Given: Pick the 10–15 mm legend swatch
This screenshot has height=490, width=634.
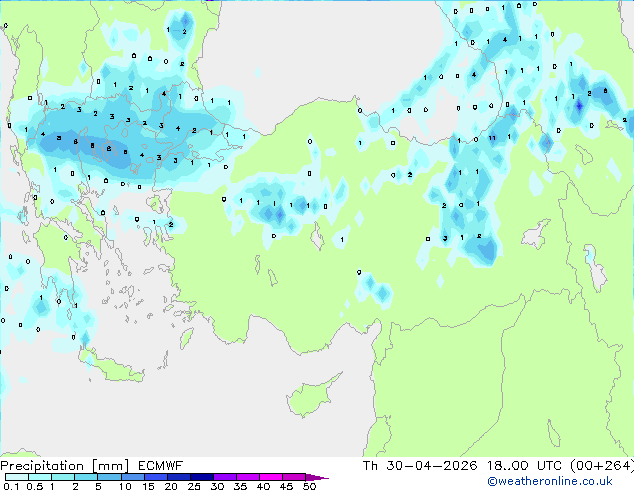Looking at the screenshot, I should (132, 477).
